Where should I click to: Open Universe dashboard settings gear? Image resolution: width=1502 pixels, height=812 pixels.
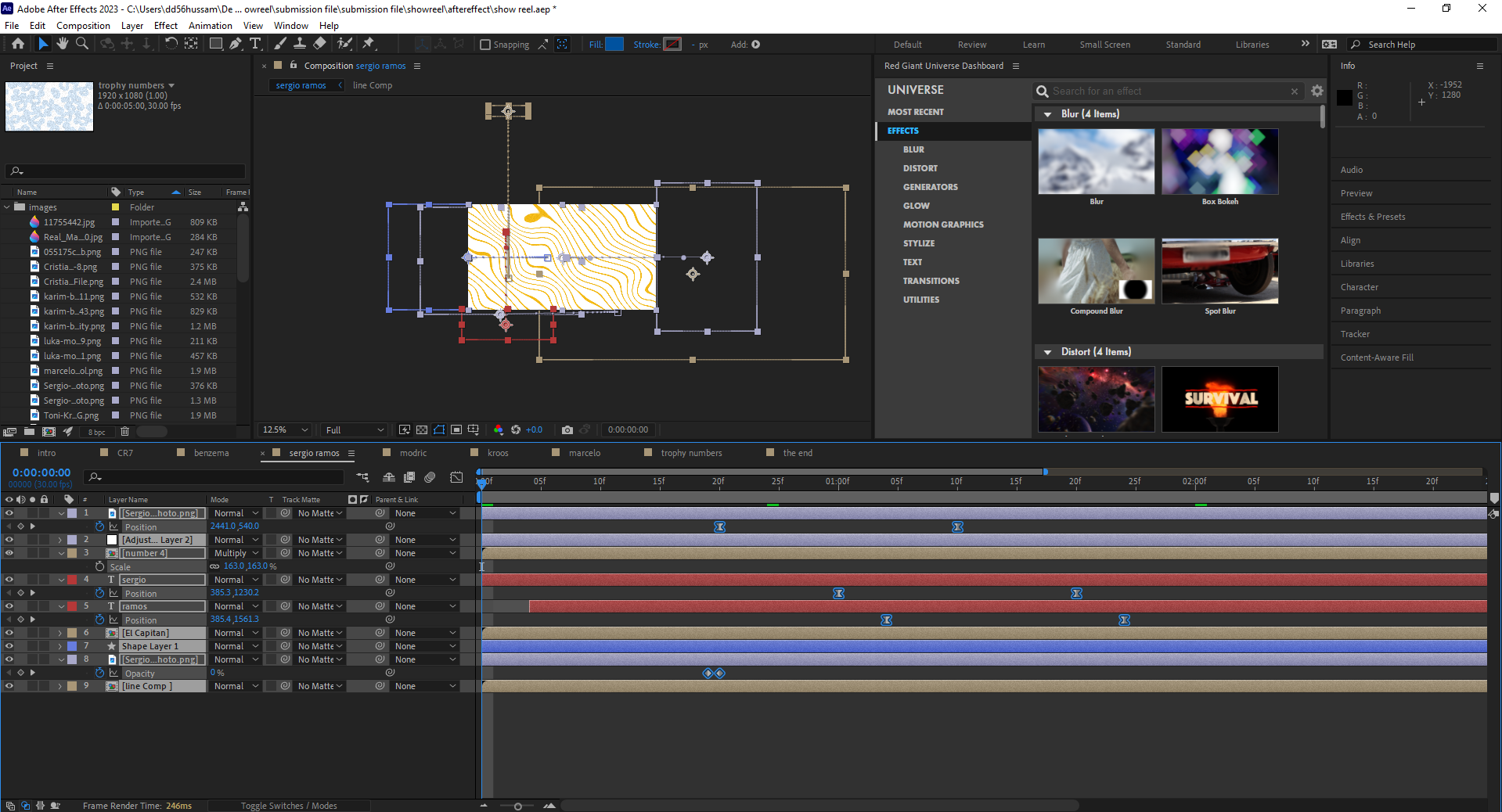1317,92
